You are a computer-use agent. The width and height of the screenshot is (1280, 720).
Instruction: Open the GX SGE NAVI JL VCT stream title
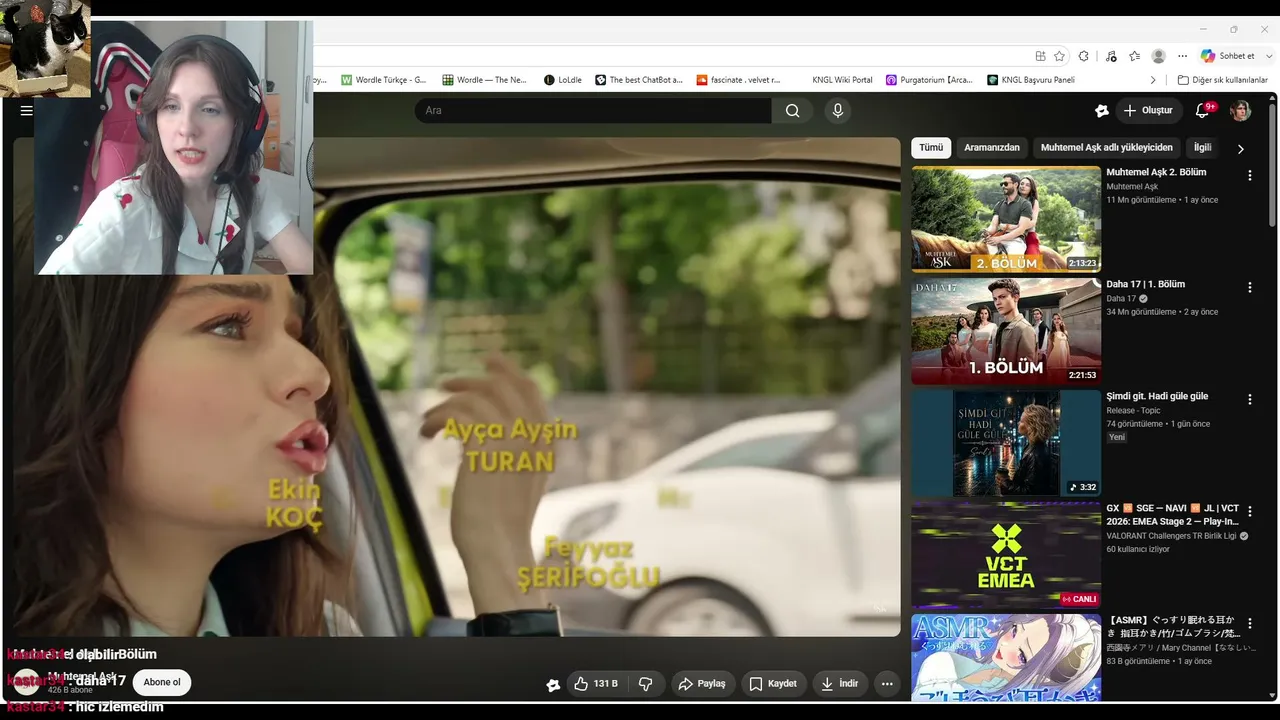pyautogui.click(x=1172, y=515)
